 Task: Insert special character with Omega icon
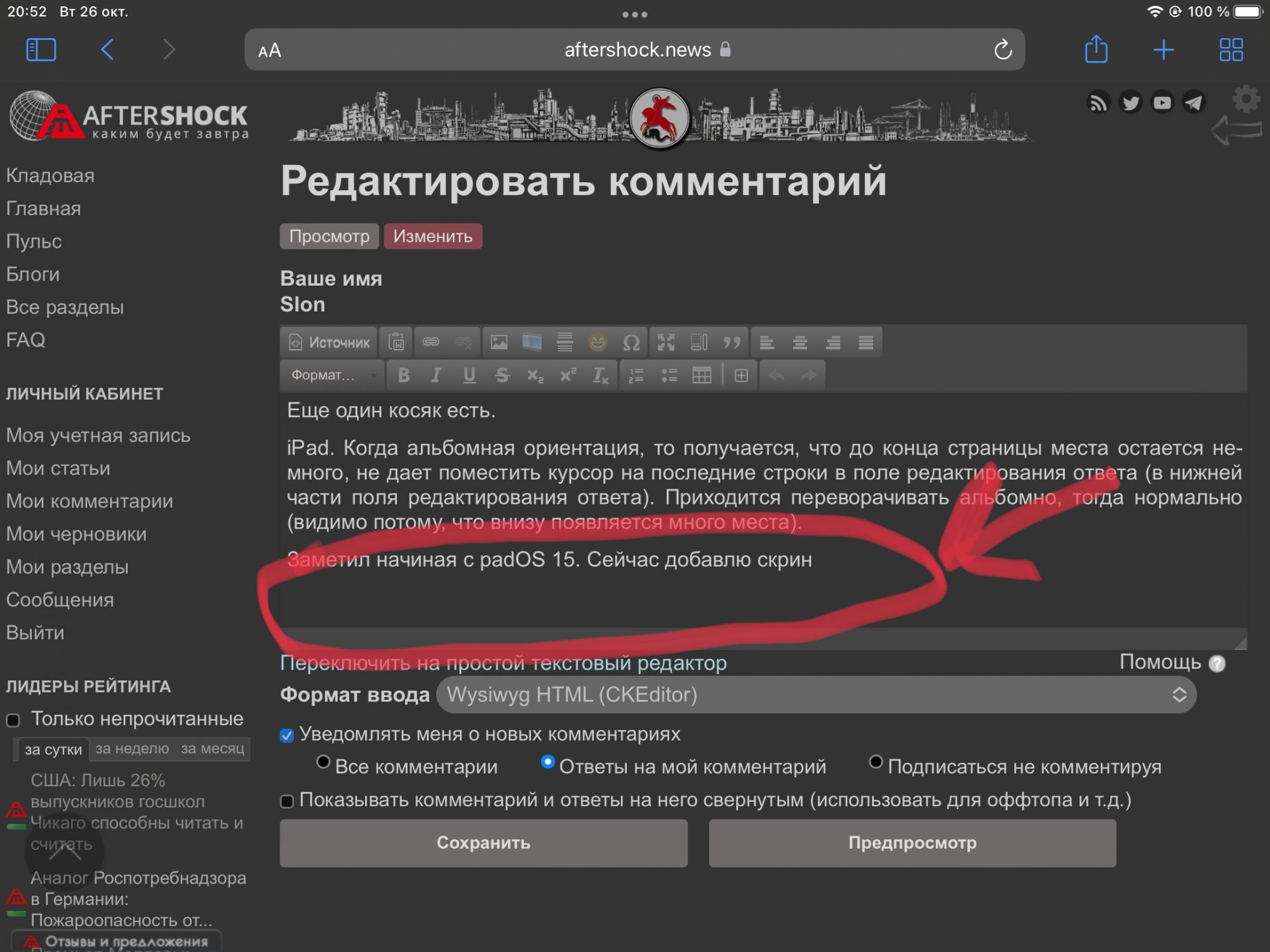[631, 343]
